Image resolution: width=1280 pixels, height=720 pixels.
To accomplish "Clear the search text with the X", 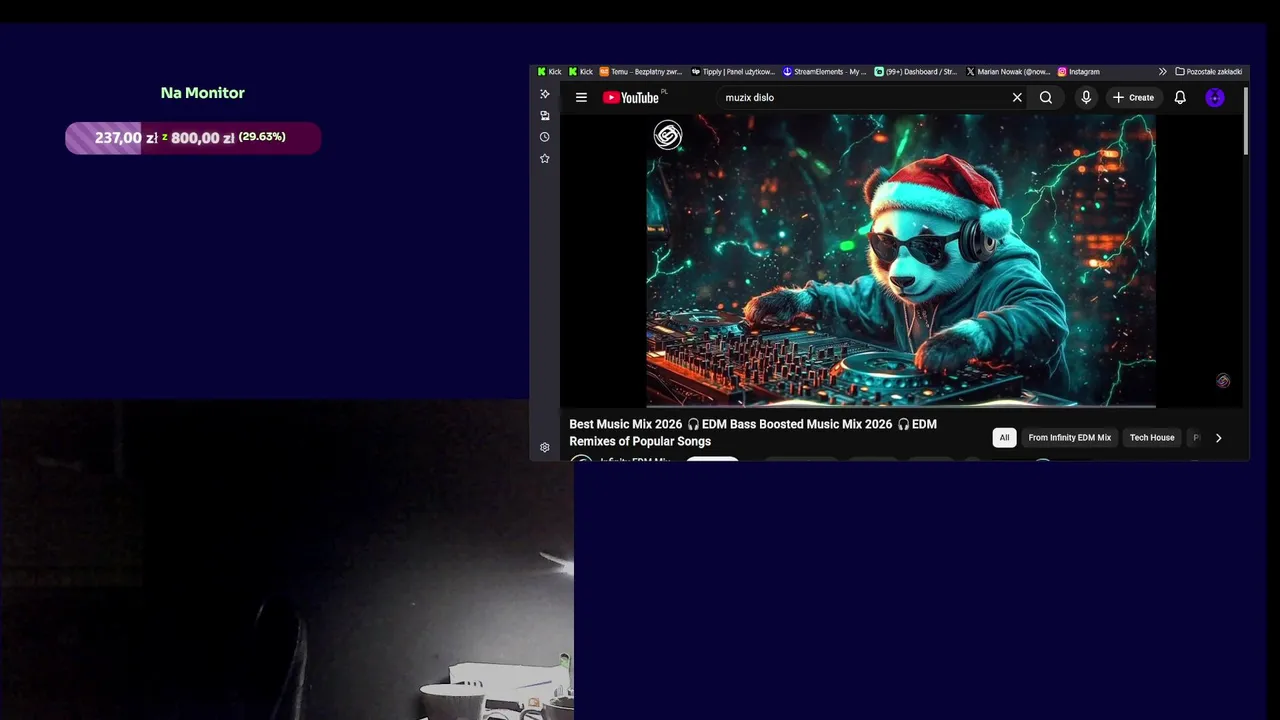I will coord(1017,97).
